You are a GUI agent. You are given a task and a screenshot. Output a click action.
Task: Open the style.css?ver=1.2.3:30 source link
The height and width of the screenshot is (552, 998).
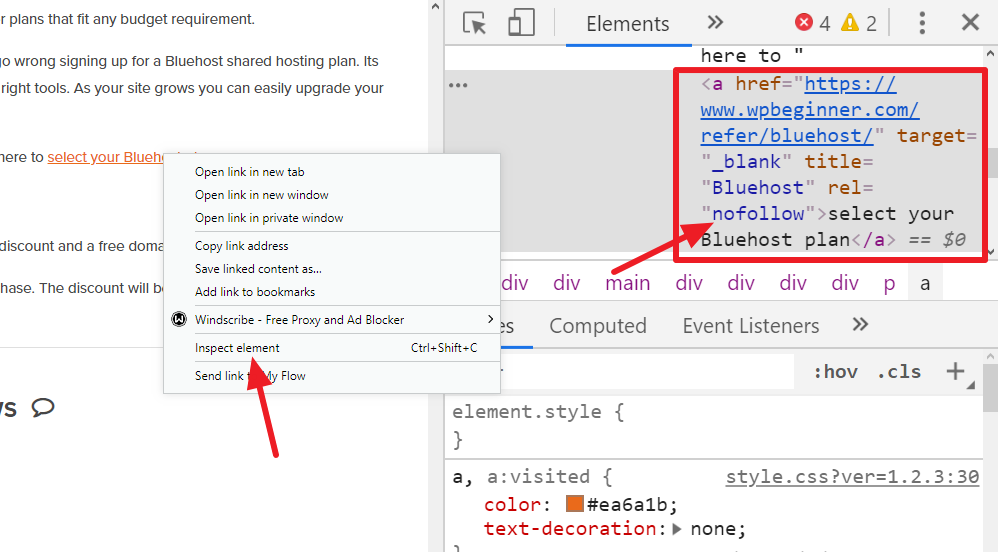pyautogui.click(x=852, y=477)
